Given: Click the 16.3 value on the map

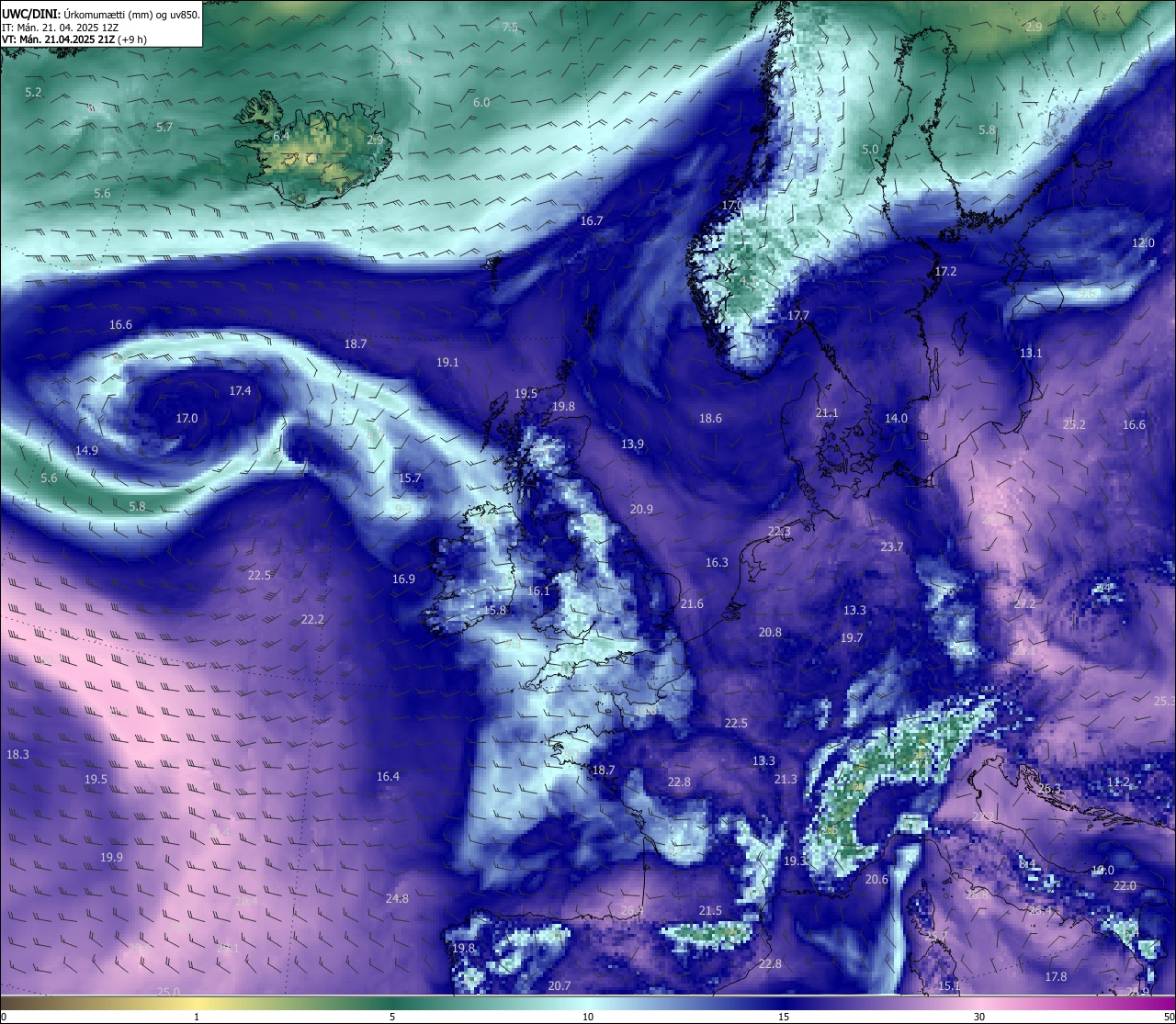Looking at the screenshot, I should (717, 562).
